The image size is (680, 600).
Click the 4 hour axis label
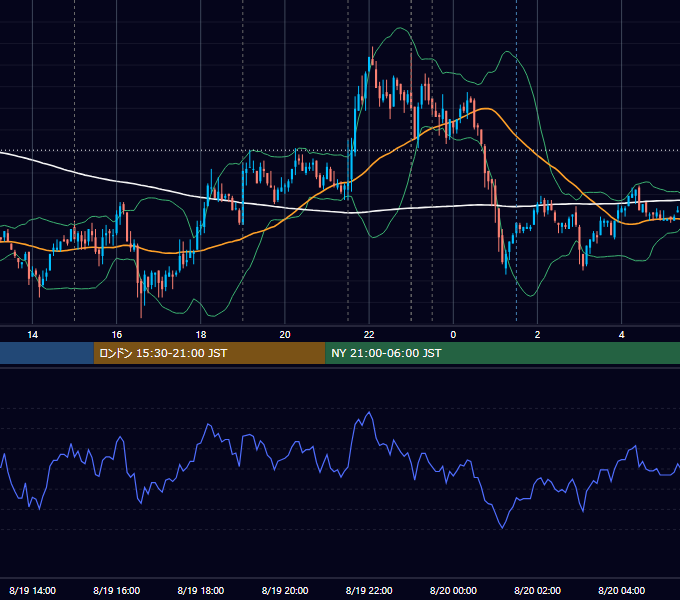[x=621, y=335]
